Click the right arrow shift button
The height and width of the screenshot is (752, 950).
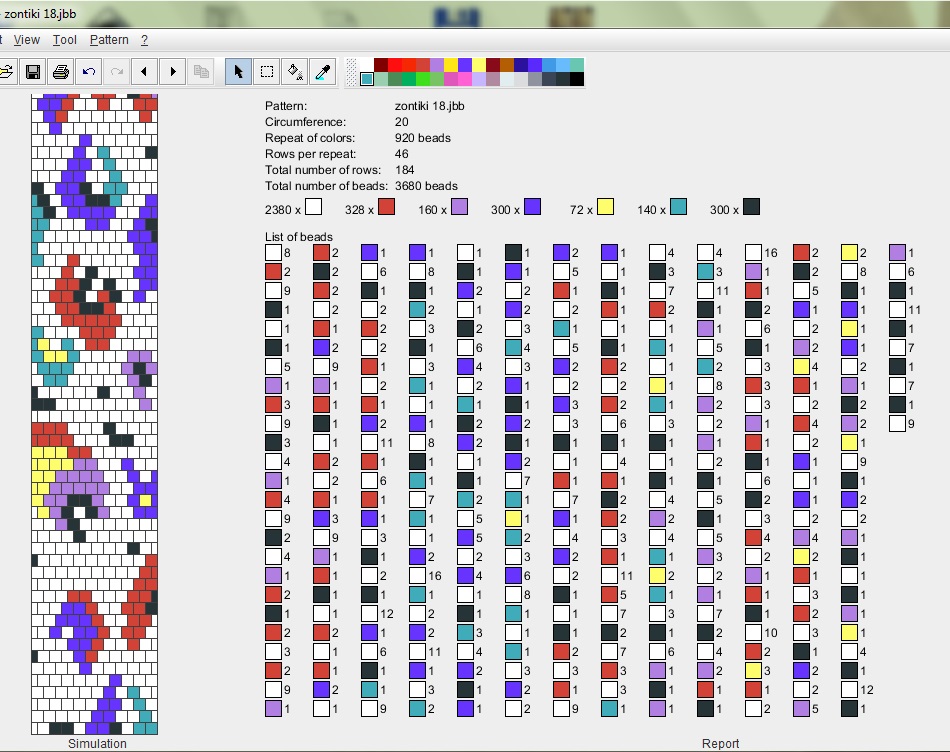click(x=173, y=71)
